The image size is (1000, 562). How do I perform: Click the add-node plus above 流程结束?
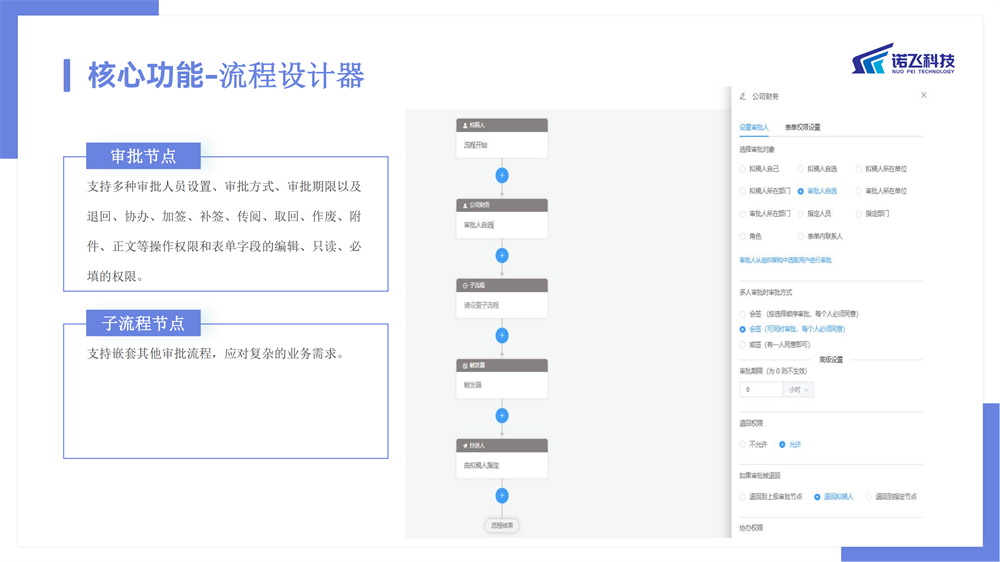click(502, 495)
